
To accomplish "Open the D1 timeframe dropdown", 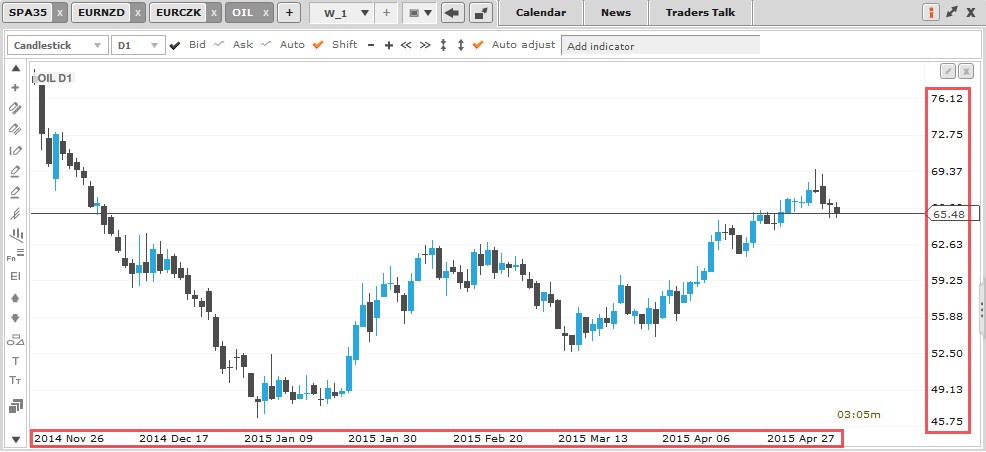I will [x=137, y=45].
